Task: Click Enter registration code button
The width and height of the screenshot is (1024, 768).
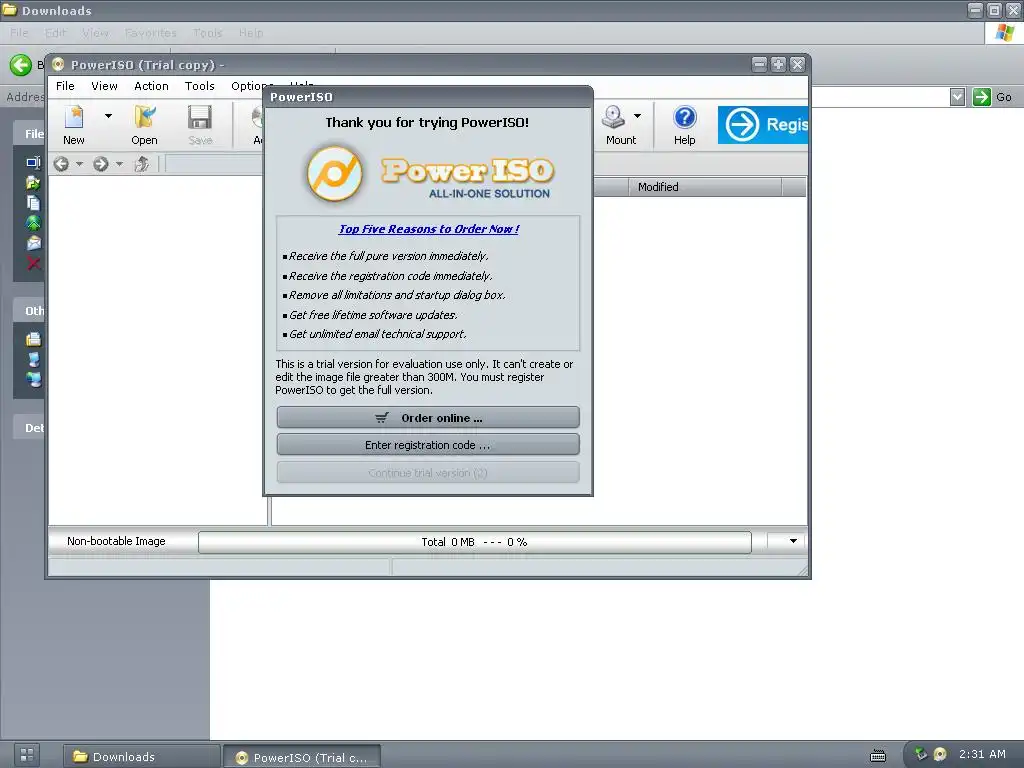Action: click(x=428, y=445)
